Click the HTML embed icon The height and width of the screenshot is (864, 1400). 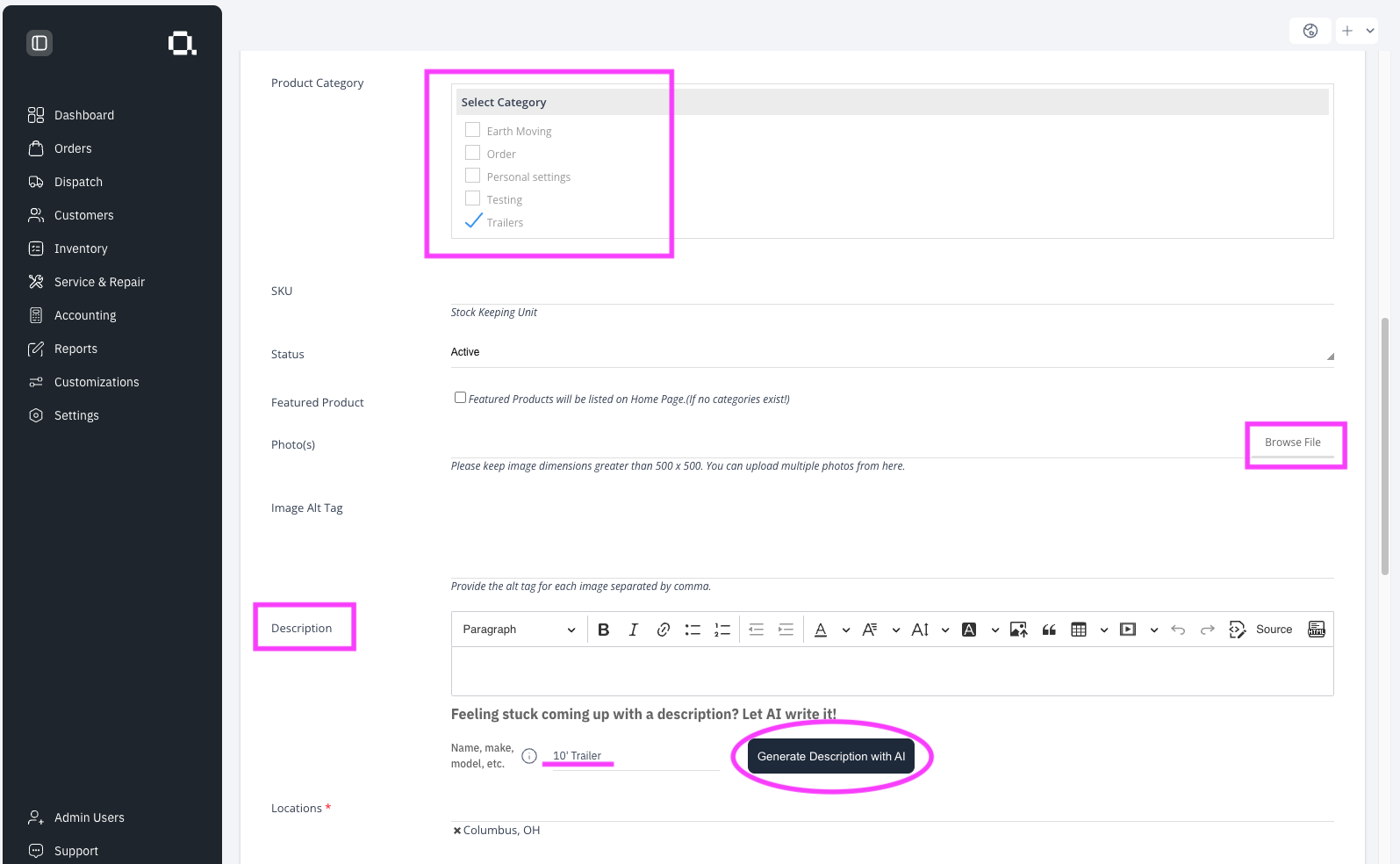[x=1317, y=630]
